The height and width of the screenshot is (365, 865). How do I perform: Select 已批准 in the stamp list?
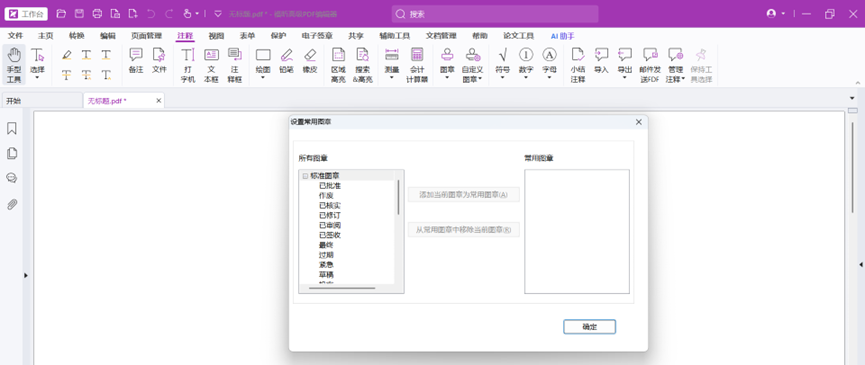(x=329, y=186)
